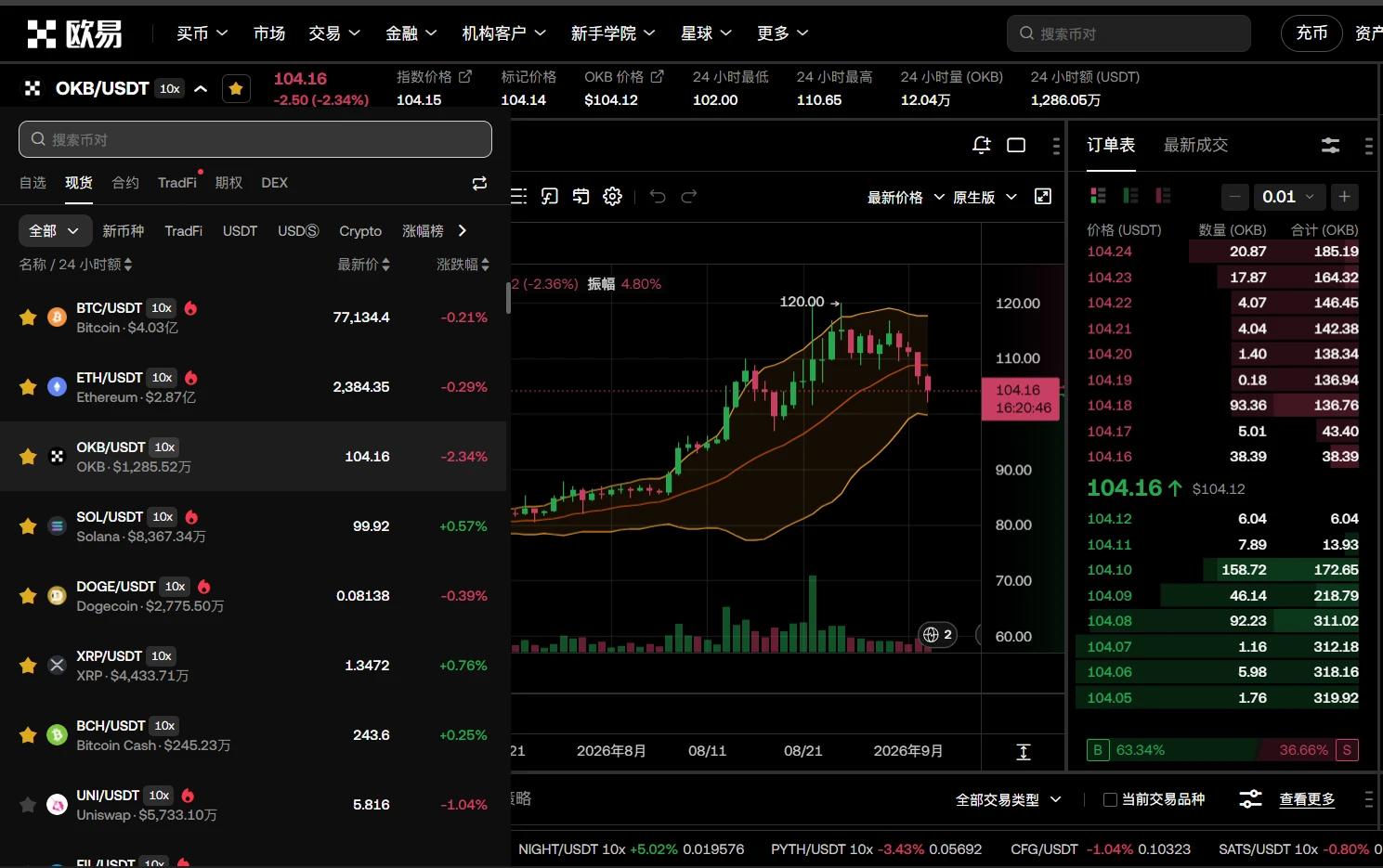The image size is (1383, 868).
Task: Click the 充币 deposit button
Action: (1311, 33)
